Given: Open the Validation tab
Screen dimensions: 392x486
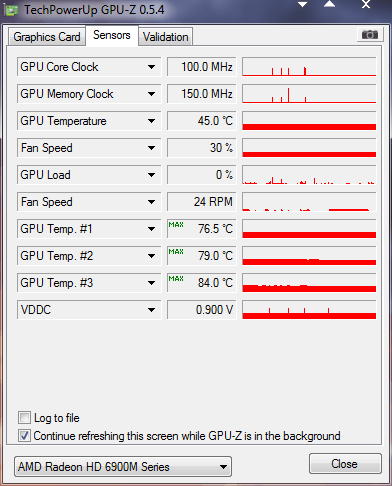Looking at the screenshot, I should (165, 37).
